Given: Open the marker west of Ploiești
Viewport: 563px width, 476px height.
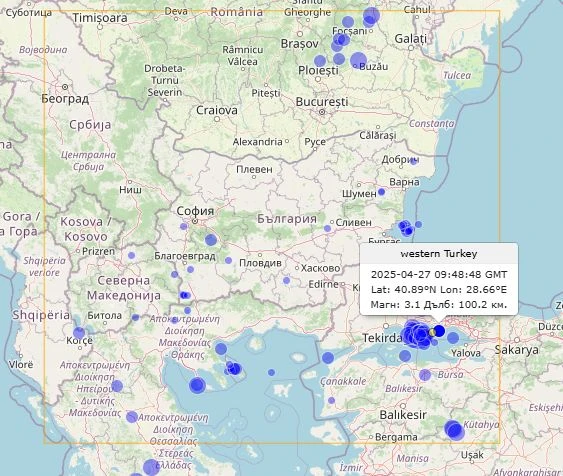Looking at the screenshot, I should point(320,61).
